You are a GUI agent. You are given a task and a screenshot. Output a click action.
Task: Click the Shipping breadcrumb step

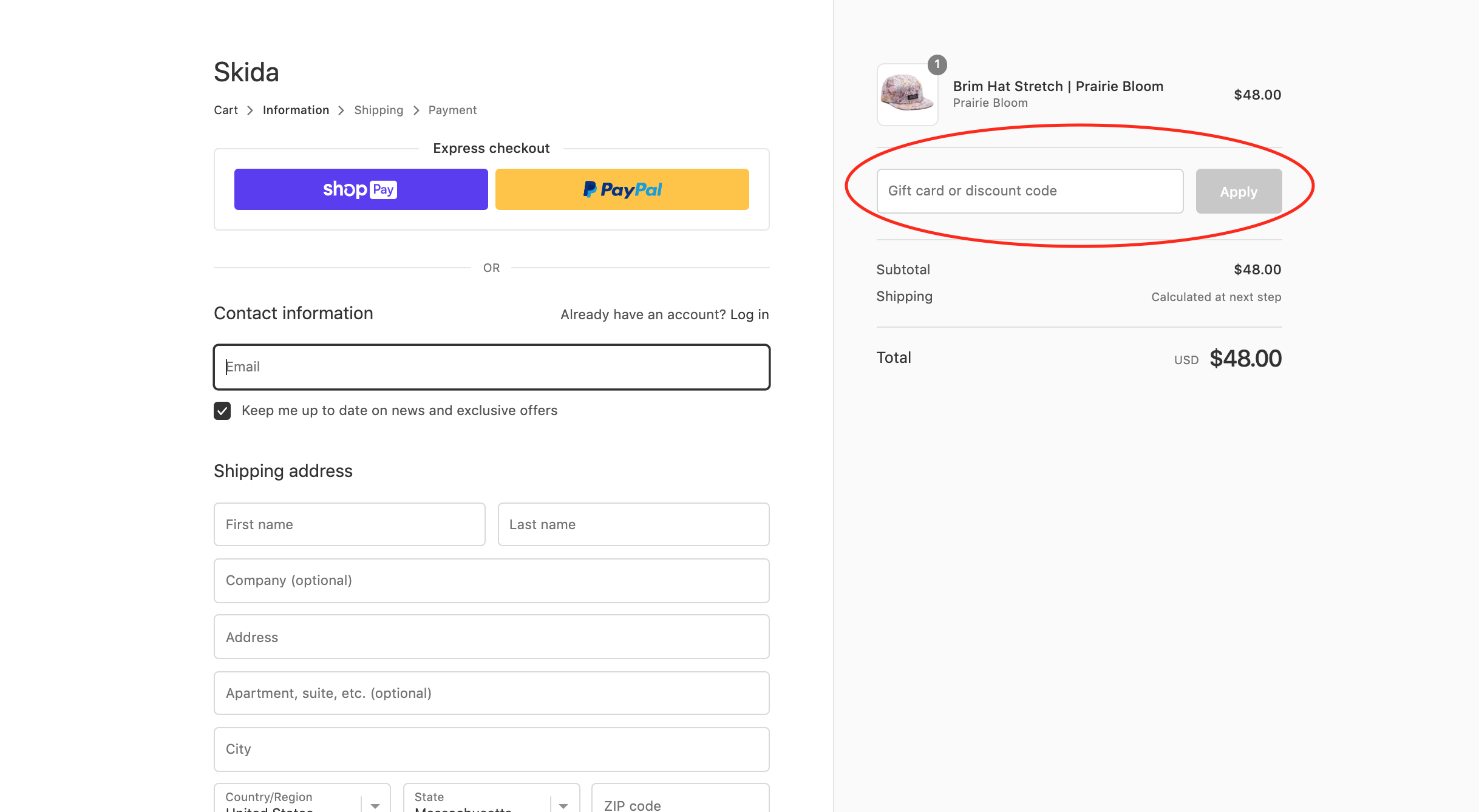378,110
